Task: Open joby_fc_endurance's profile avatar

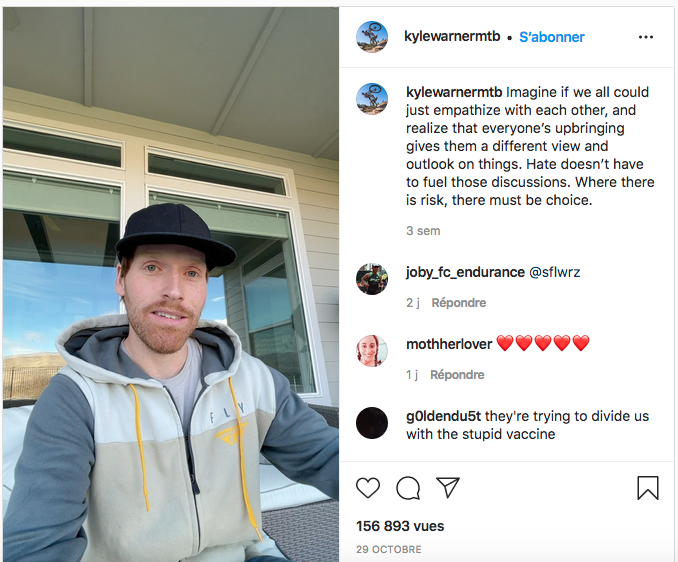Action: pyautogui.click(x=372, y=279)
